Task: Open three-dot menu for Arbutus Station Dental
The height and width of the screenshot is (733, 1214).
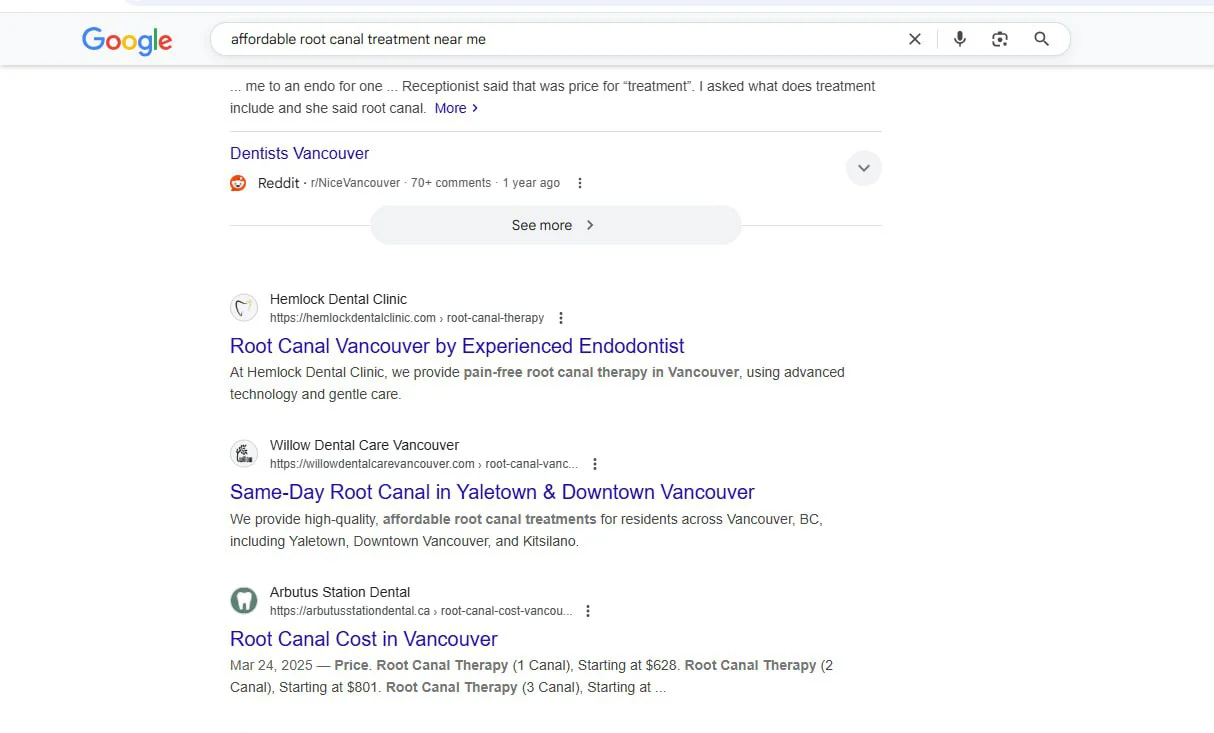Action: coord(588,611)
